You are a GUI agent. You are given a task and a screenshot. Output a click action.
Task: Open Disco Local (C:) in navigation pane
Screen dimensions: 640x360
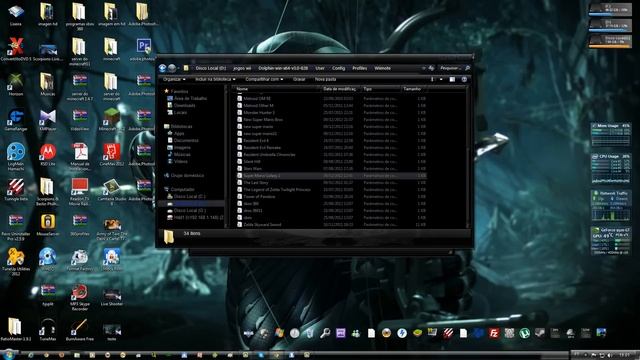(190, 196)
